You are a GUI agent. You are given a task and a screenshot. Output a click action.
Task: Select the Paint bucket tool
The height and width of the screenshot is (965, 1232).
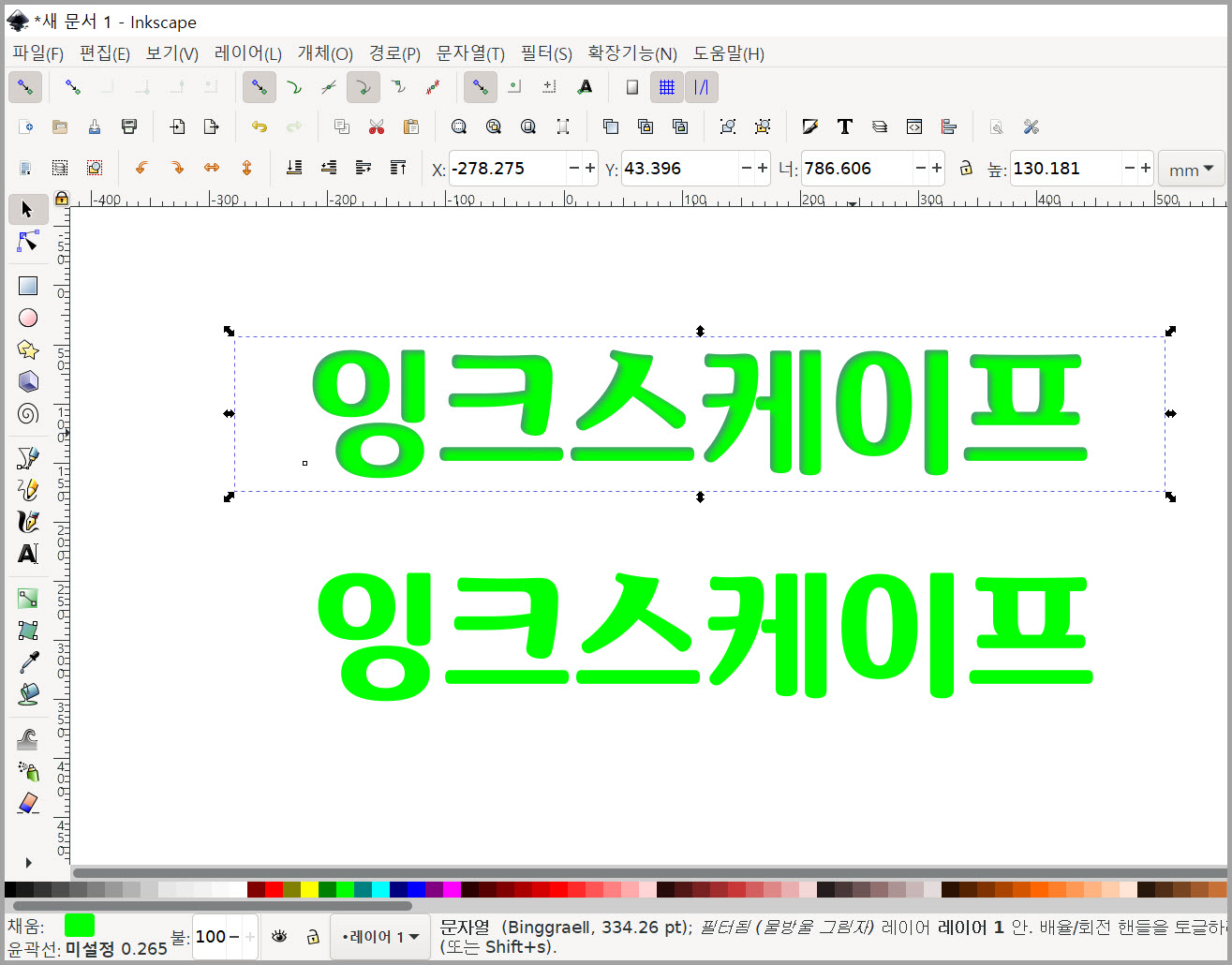pyautogui.click(x=28, y=694)
